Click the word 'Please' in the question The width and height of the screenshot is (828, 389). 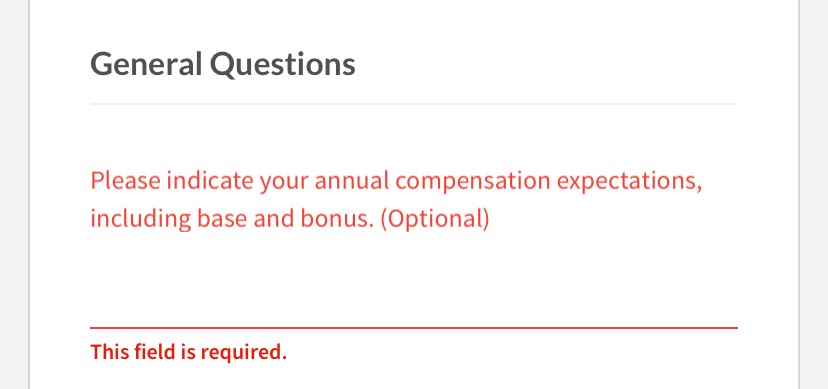click(125, 181)
